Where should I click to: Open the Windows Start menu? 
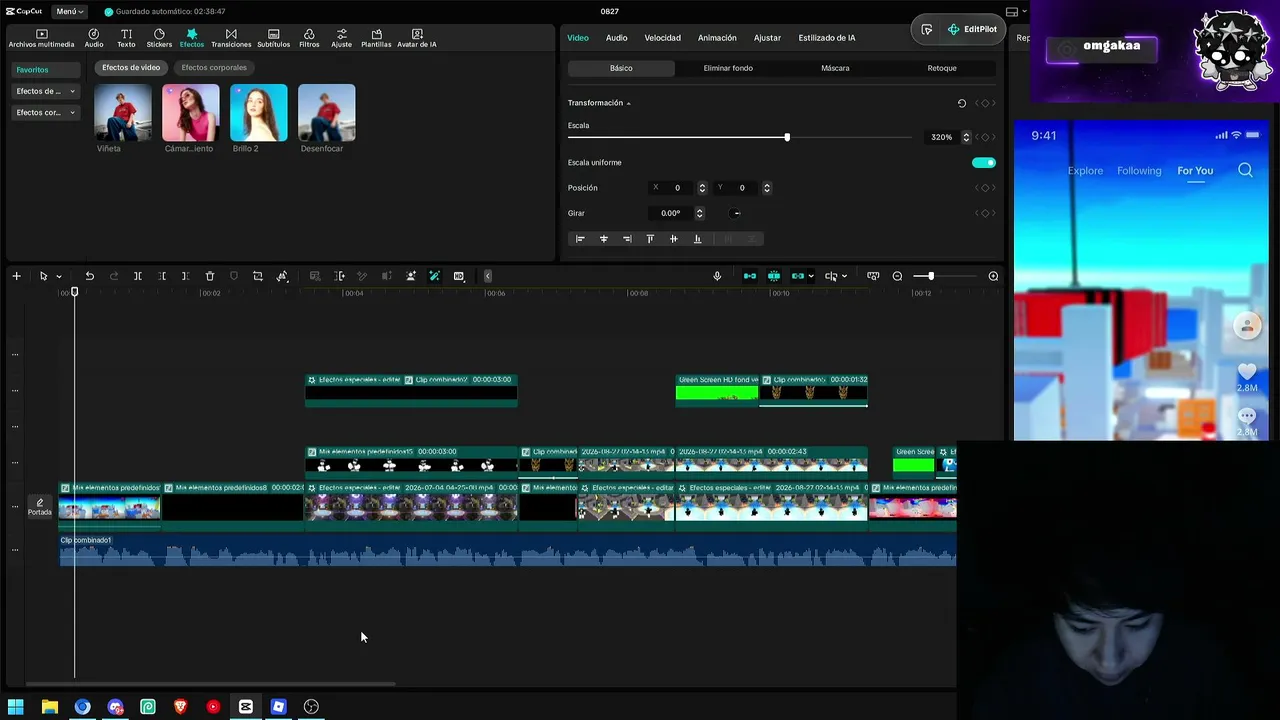(x=16, y=707)
